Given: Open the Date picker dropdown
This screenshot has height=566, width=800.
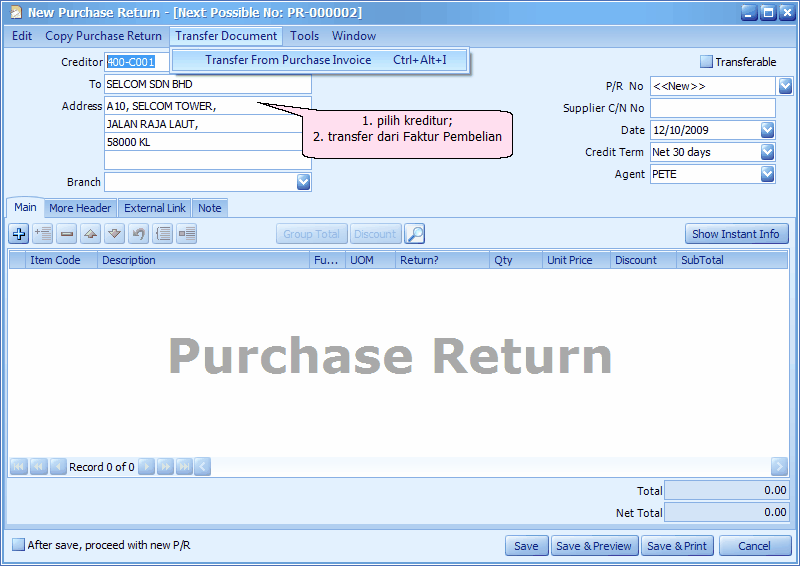Looking at the screenshot, I should (767, 130).
